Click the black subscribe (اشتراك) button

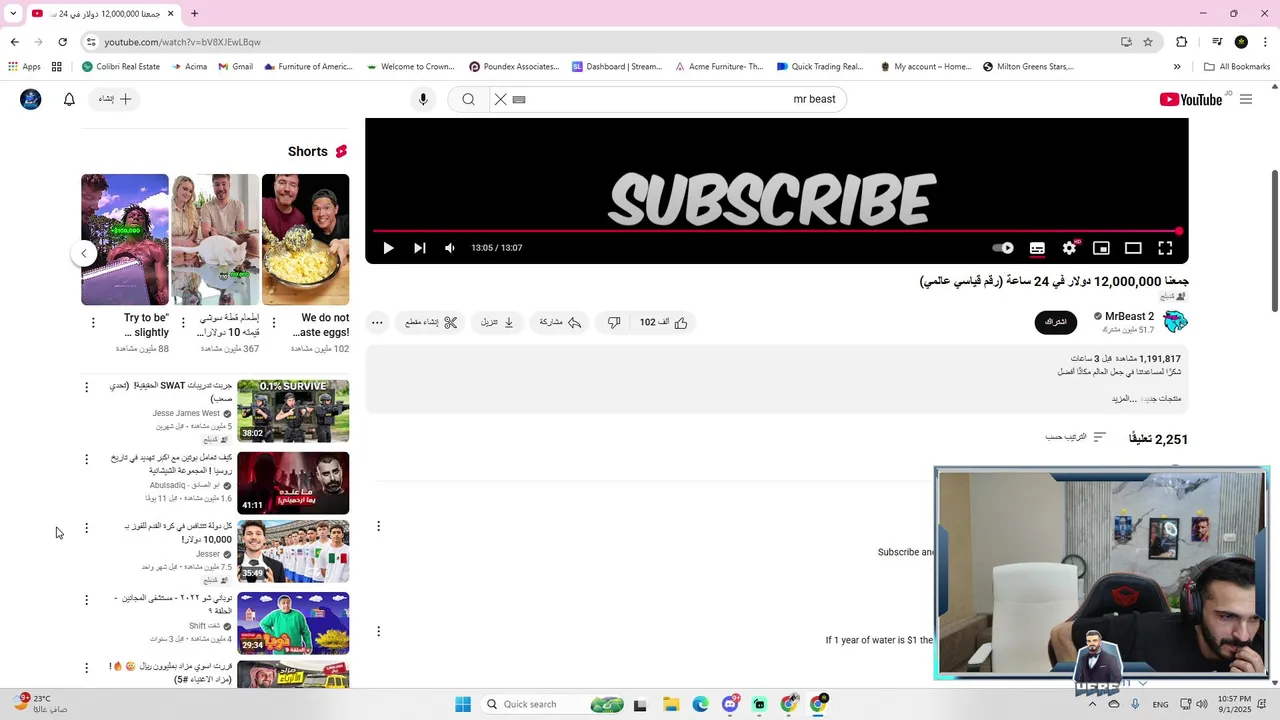click(x=1056, y=322)
